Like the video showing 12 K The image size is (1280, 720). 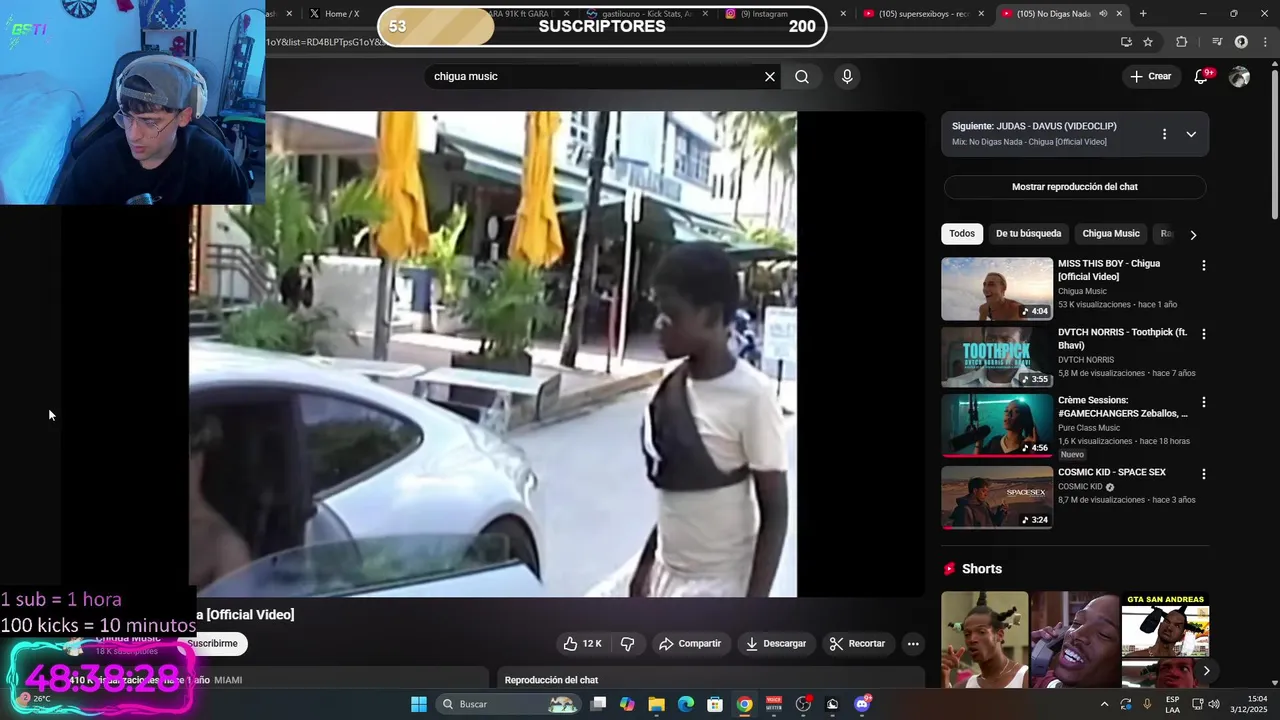[x=581, y=644]
